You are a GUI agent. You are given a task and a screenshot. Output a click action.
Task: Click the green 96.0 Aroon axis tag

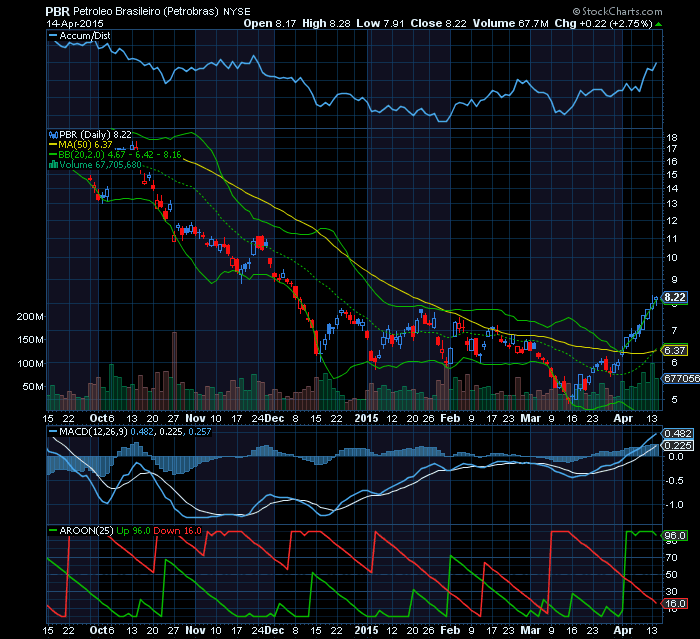pyautogui.click(x=675, y=535)
